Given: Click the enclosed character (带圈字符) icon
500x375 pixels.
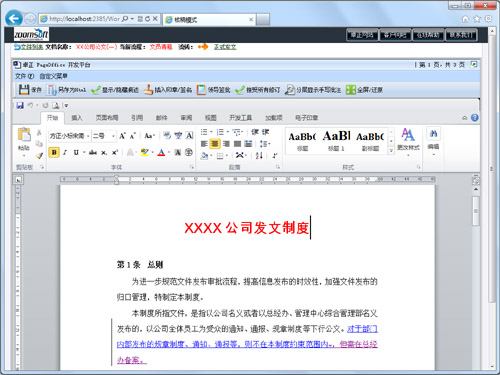Looking at the screenshot, I should click(x=189, y=152).
